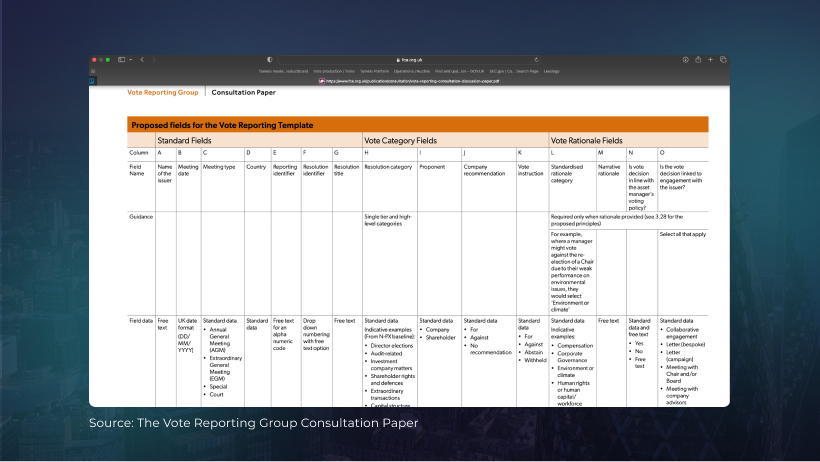
Task: Open the downloads icon
Action: (686, 60)
